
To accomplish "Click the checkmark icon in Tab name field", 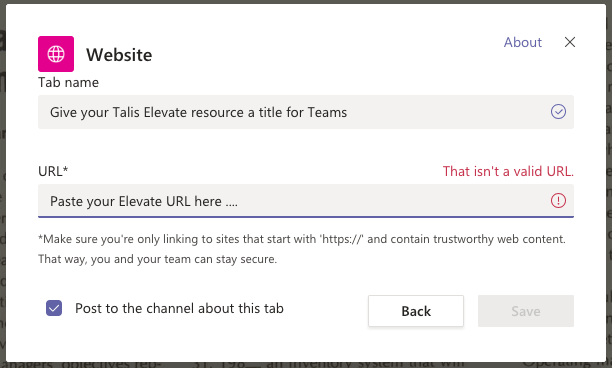I will click(x=558, y=112).
